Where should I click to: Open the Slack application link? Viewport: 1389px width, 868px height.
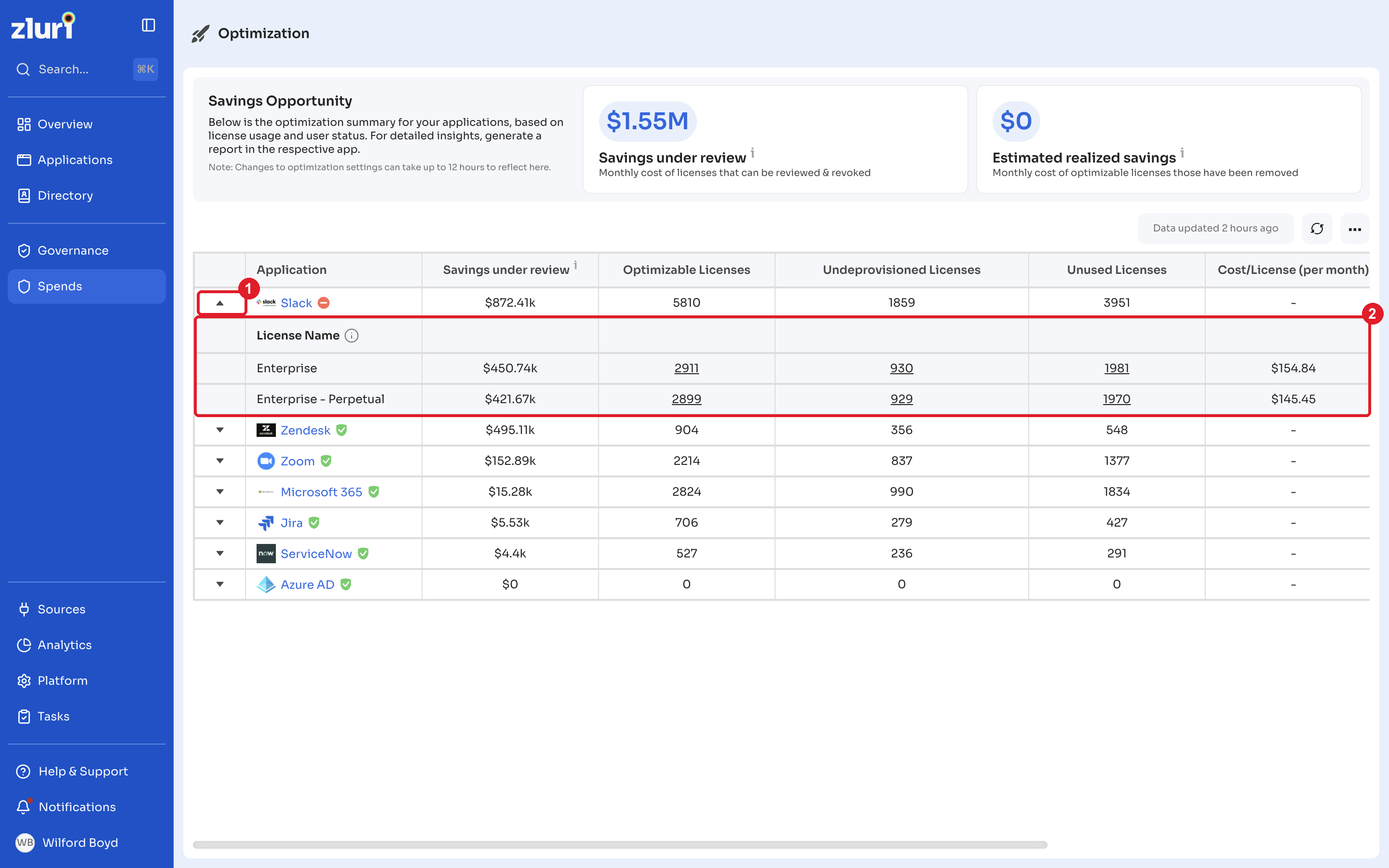tap(296, 303)
